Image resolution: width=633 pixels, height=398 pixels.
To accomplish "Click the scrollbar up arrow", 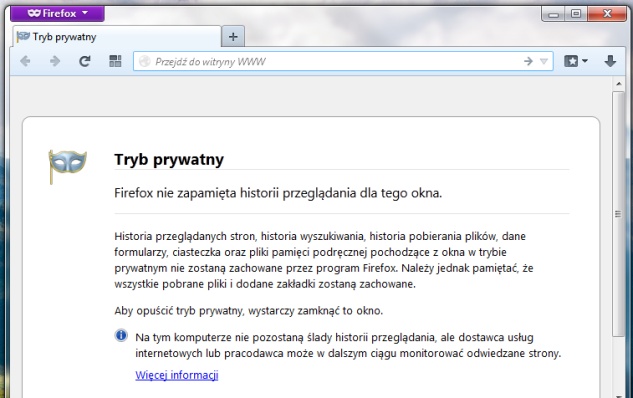I will point(618,84).
